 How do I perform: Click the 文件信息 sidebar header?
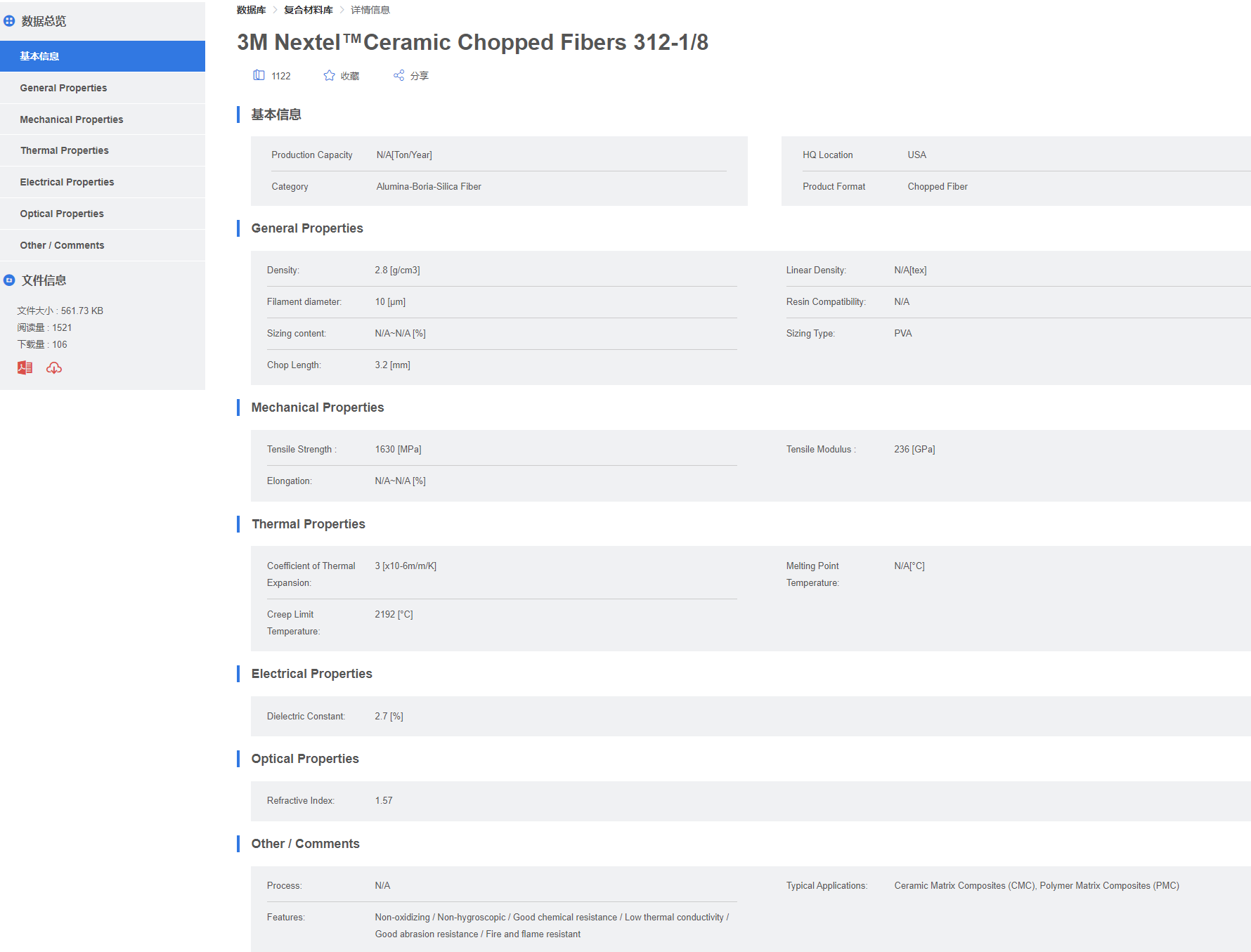click(44, 280)
